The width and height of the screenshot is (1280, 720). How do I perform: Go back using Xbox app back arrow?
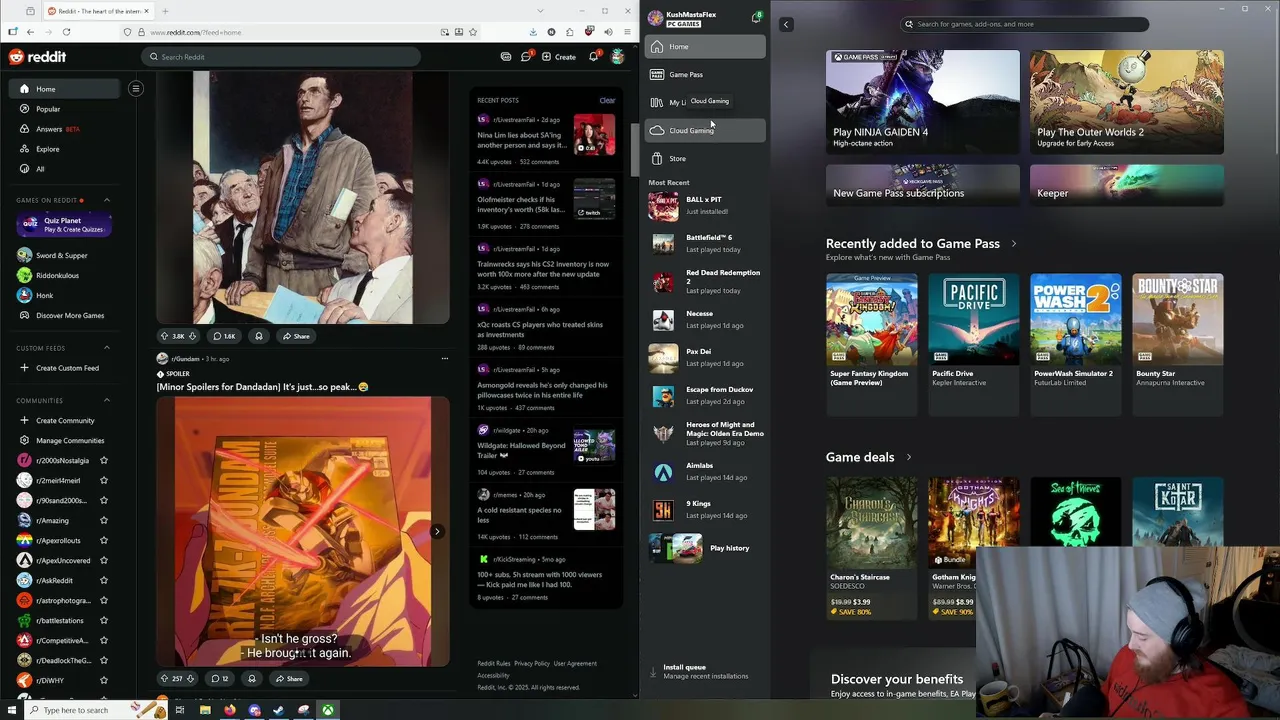(x=786, y=24)
